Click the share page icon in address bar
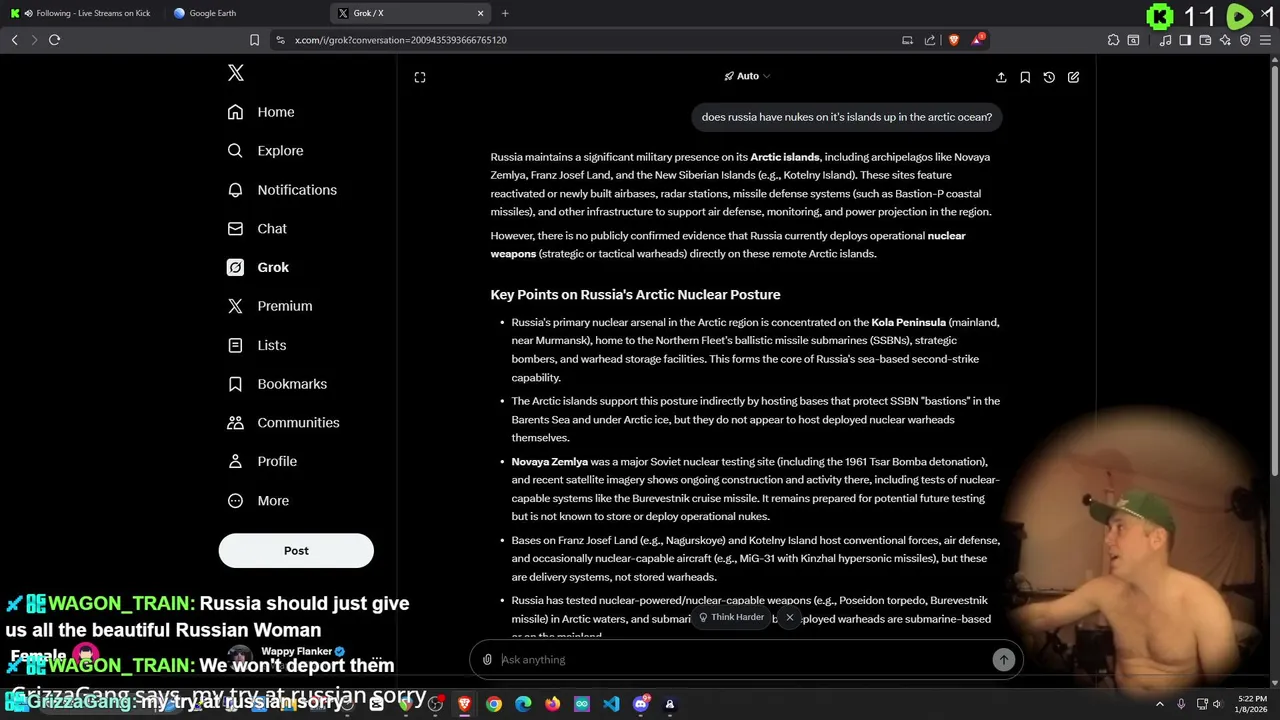1280x720 pixels. click(930, 40)
